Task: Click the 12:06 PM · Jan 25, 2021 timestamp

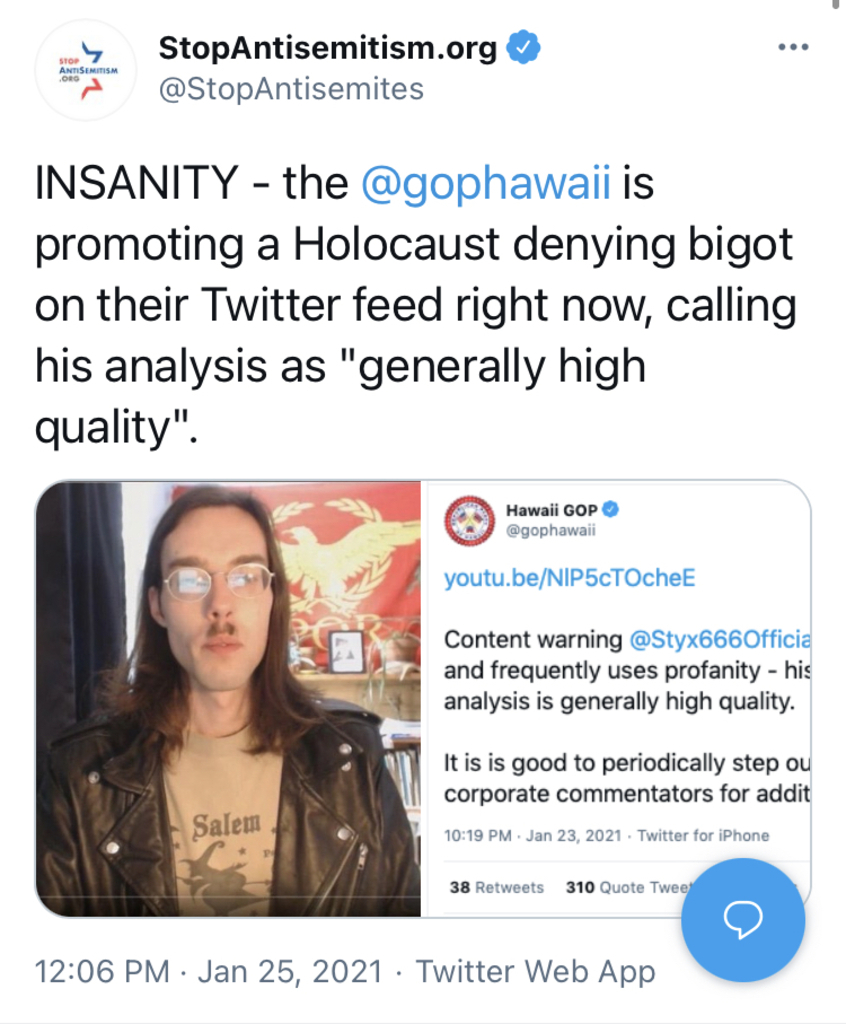Action: pyautogui.click(x=208, y=971)
